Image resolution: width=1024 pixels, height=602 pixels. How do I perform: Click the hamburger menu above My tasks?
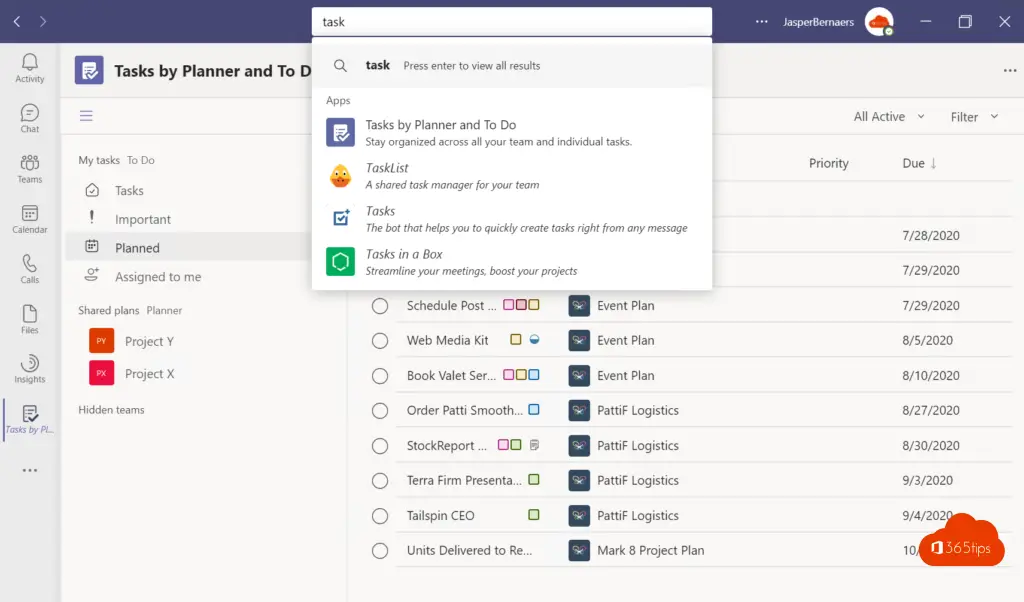click(86, 116)
